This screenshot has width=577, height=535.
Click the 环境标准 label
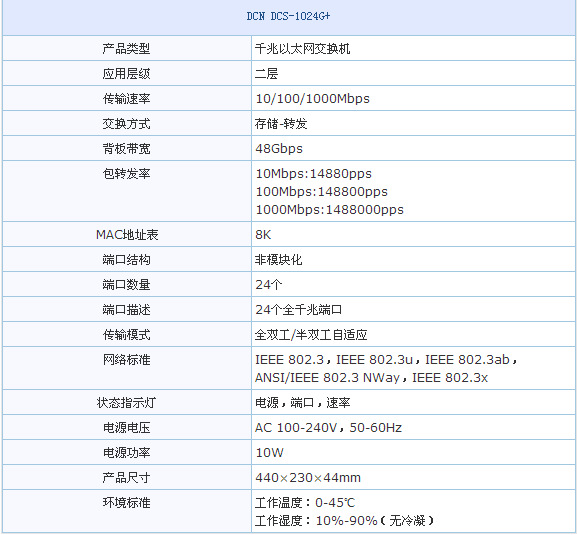point(126,503)
